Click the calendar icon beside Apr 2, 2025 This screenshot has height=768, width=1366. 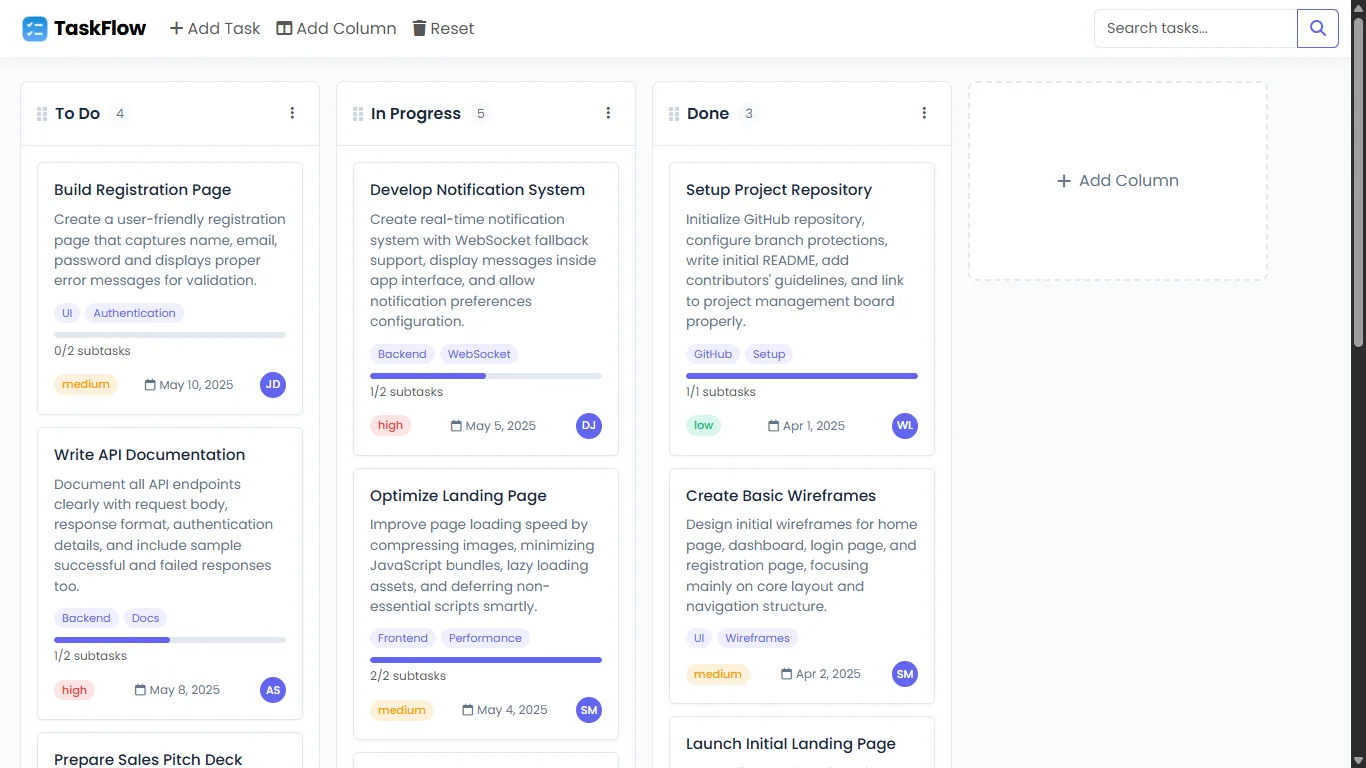(x=786, y=674)
